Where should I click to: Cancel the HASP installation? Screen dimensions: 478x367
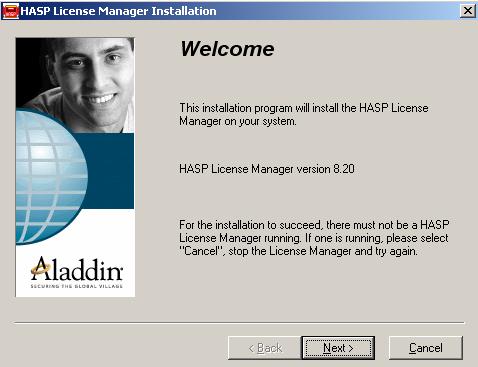click(x=426, y=348)
